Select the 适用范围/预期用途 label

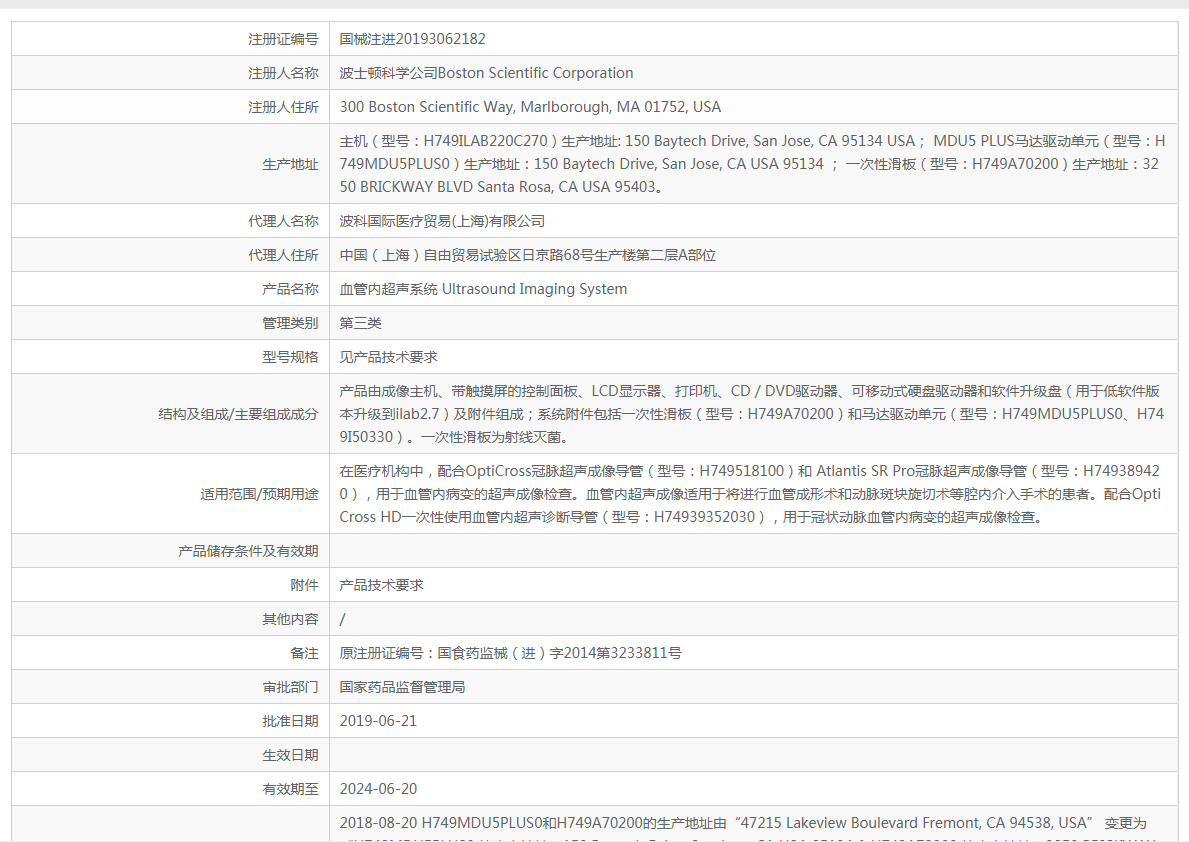[x=259, y=495]
